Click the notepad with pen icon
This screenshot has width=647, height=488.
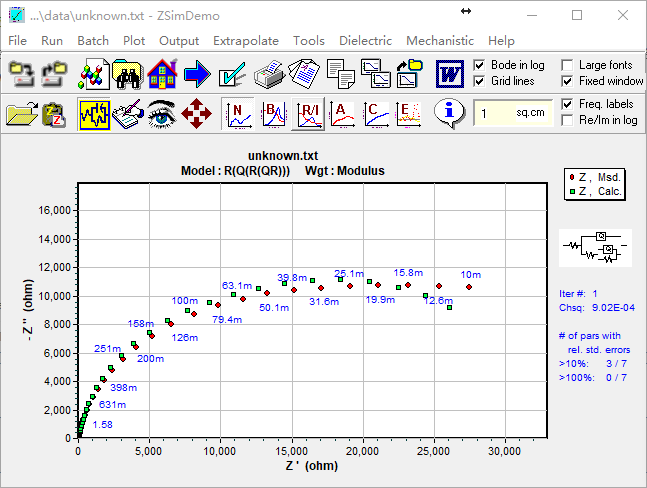point(128,113)
